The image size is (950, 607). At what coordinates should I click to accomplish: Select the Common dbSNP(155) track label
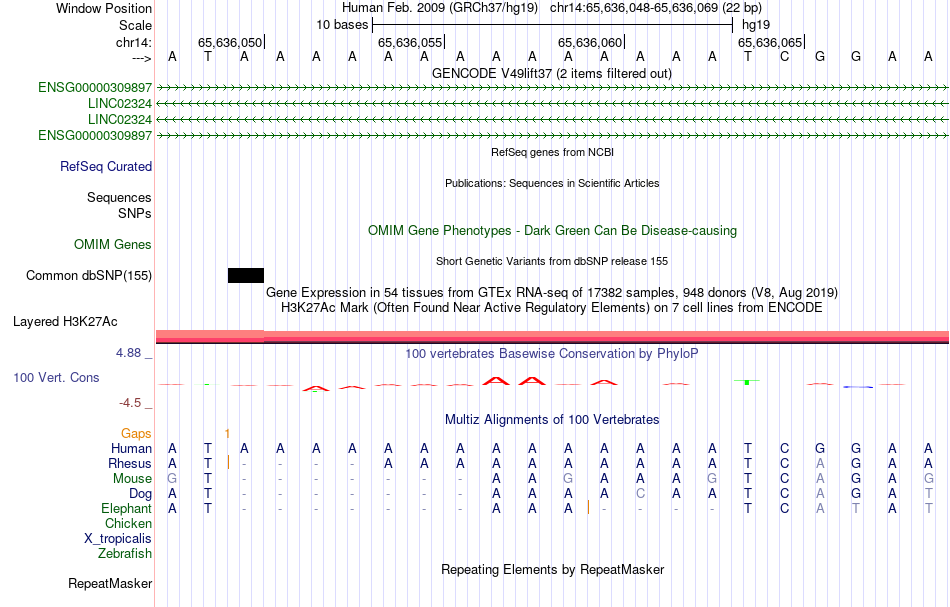click(89, 276)
